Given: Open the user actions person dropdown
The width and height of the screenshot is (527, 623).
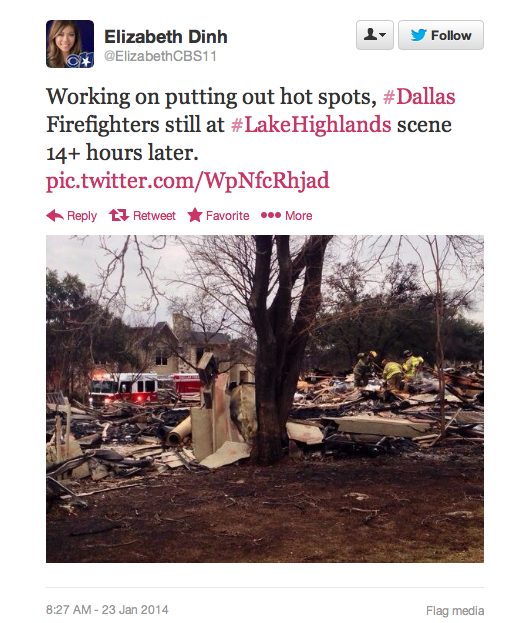Looking at the screenshot, I should pyautogui.click(x=375, y=35).
